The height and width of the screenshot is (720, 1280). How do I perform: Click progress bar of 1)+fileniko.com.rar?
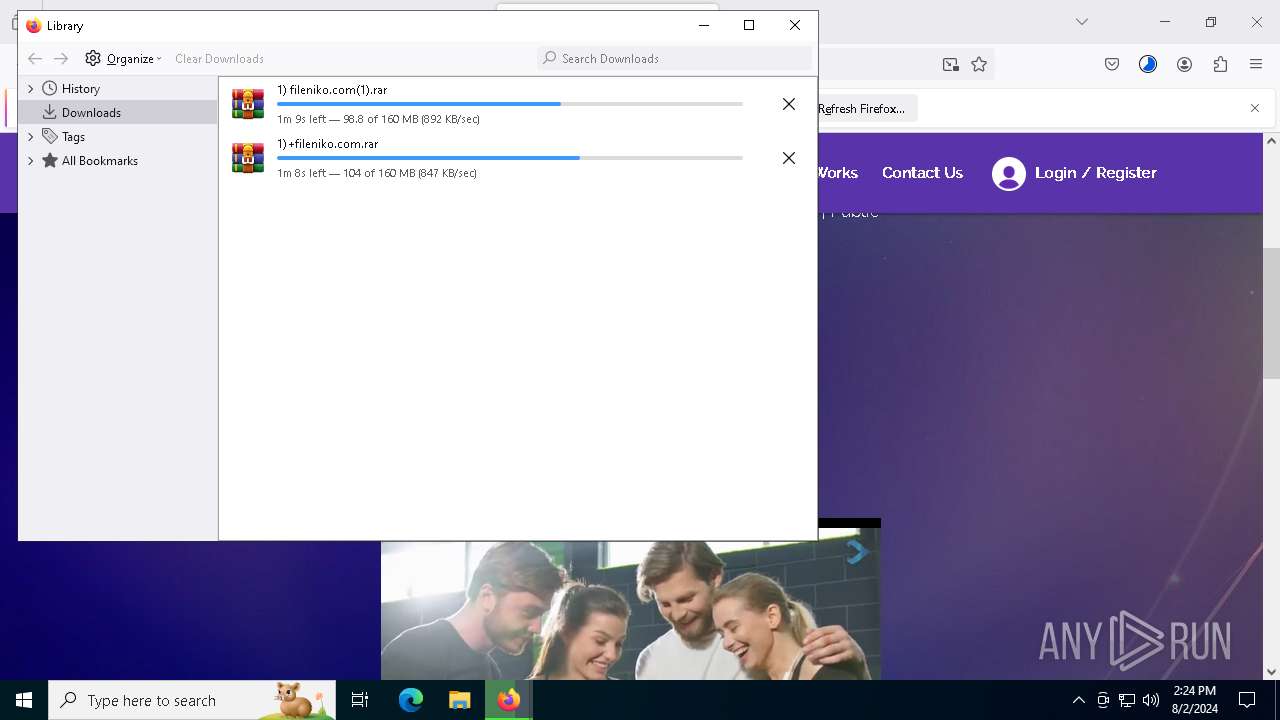509,158
